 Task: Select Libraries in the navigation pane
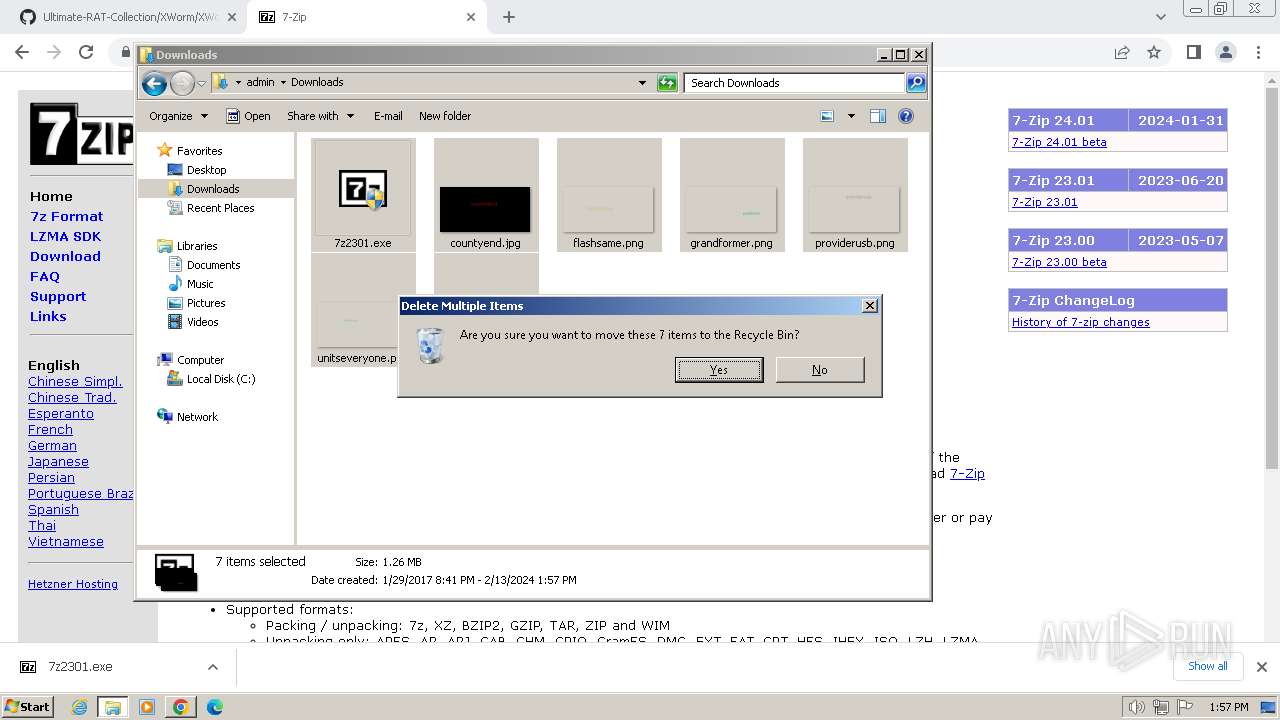187,246
